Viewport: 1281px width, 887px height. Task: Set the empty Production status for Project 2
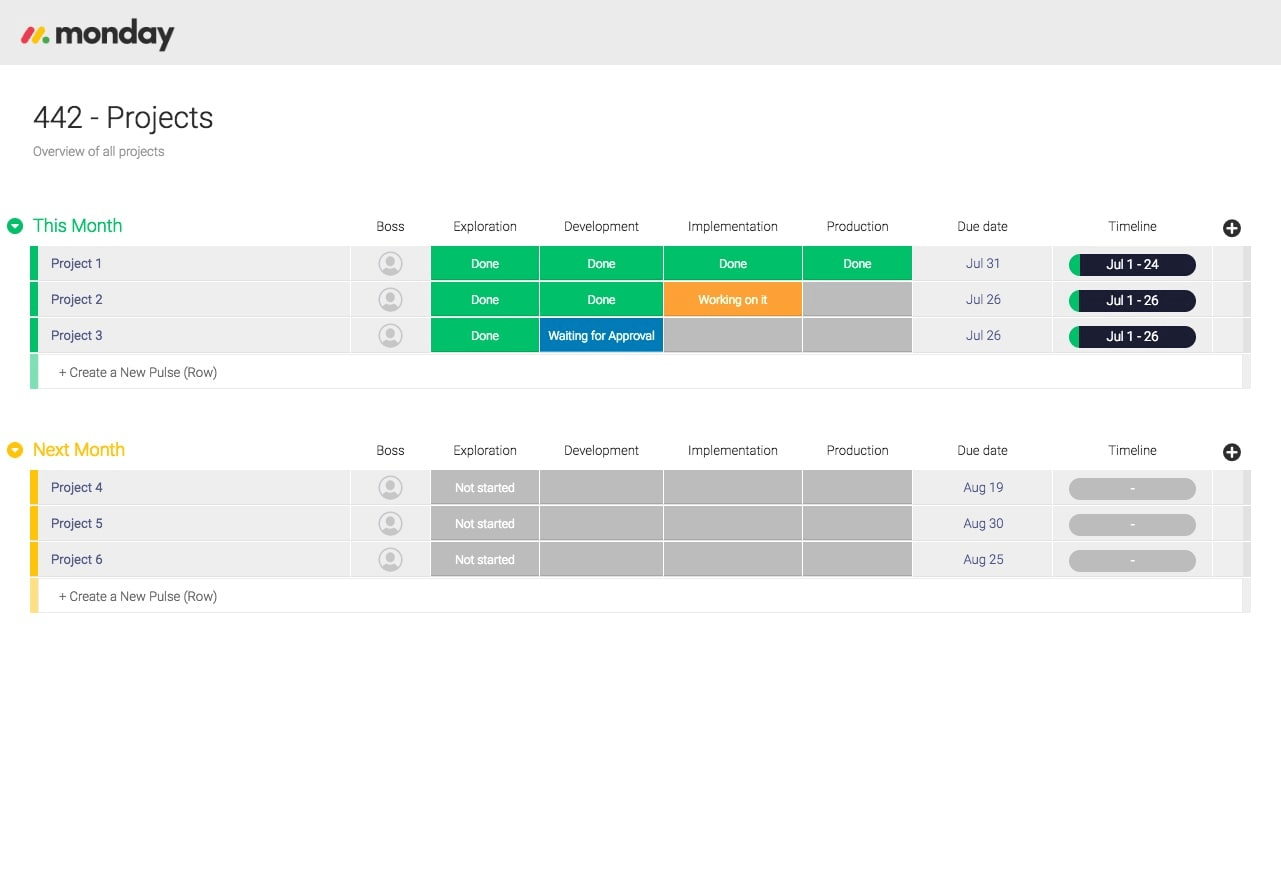pos(857,300)
